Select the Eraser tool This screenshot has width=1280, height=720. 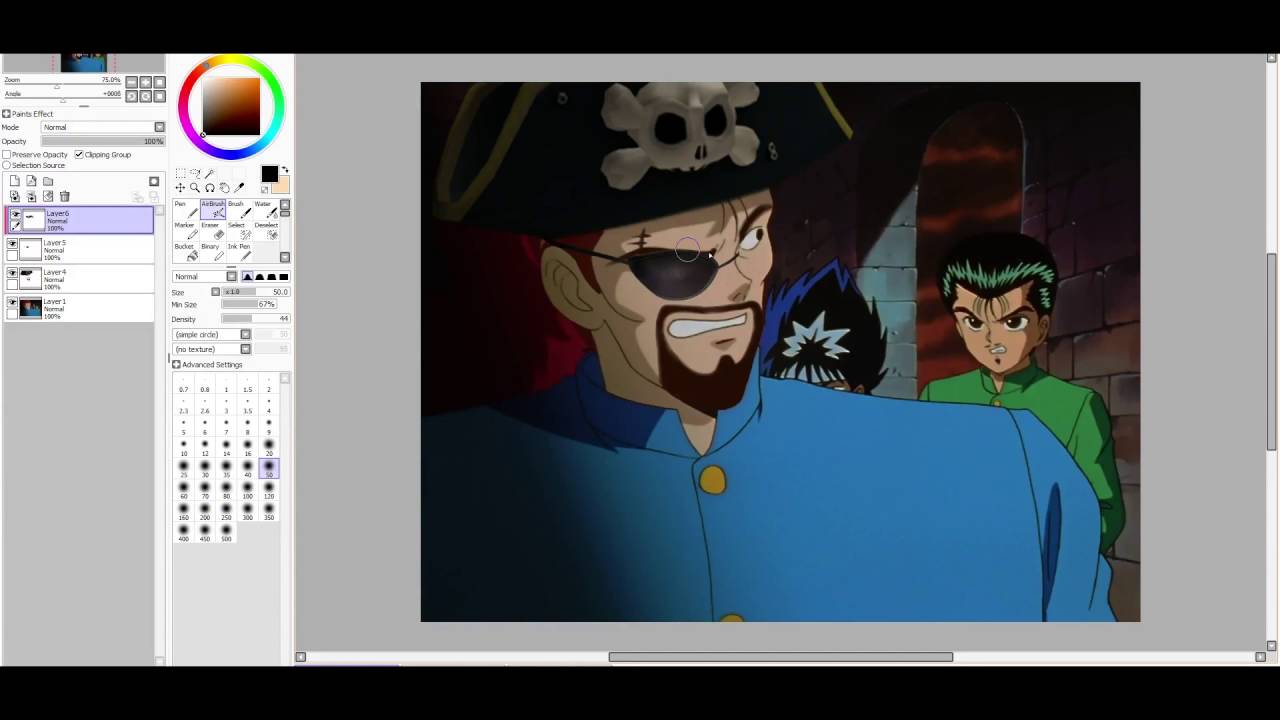[x=213, y=231]
